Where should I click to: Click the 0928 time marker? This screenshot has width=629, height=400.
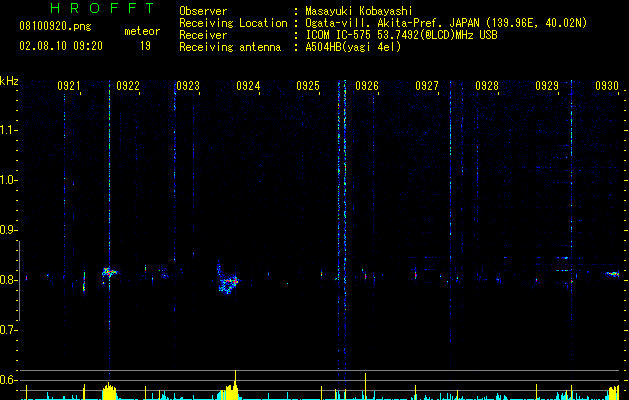(x=487, y=86)
